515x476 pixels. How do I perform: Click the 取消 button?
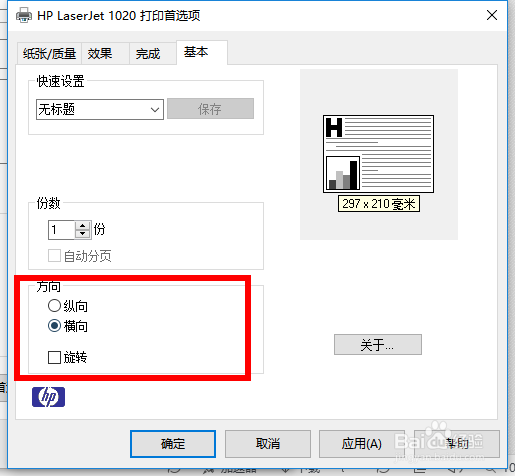[x=268, y=444]
